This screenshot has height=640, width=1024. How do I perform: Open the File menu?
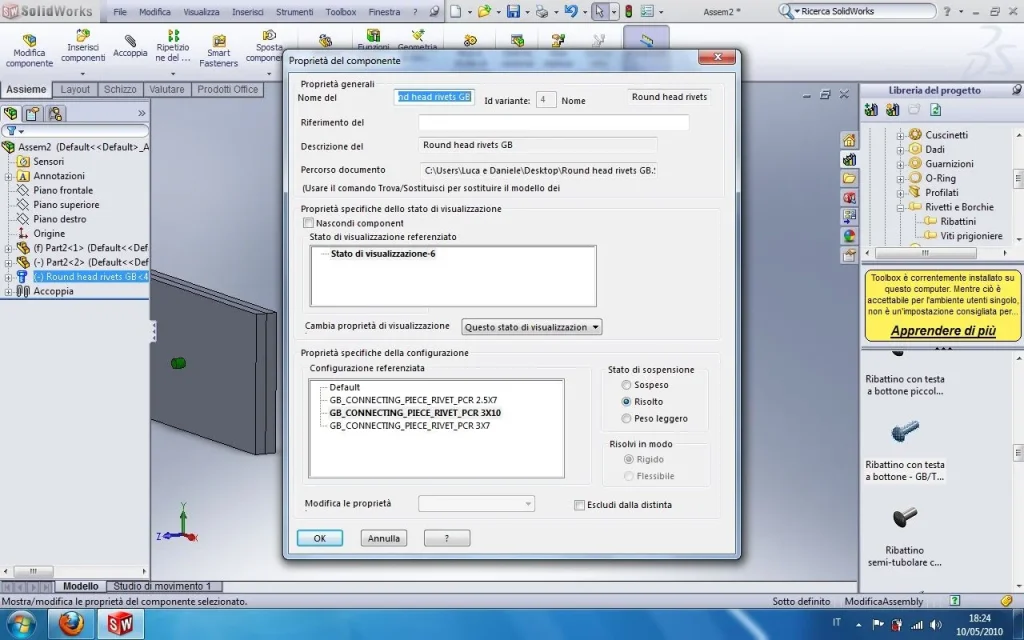pyautogui.click(x=120, y=12)
